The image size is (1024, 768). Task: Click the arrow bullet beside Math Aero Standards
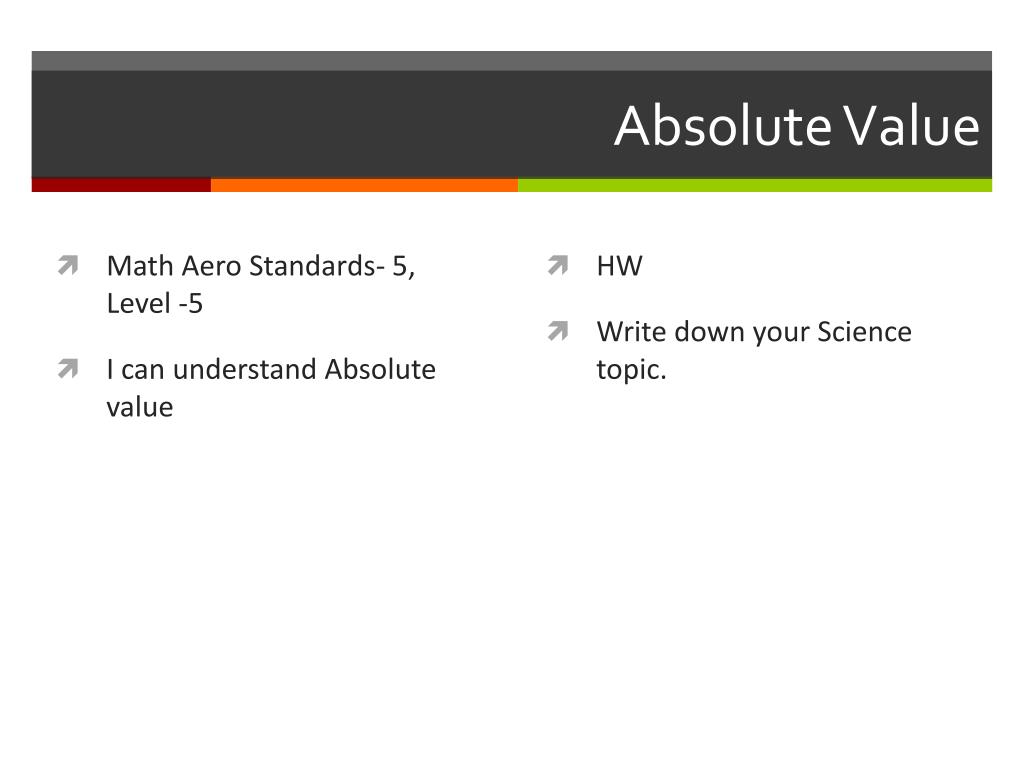click(68, 265)
